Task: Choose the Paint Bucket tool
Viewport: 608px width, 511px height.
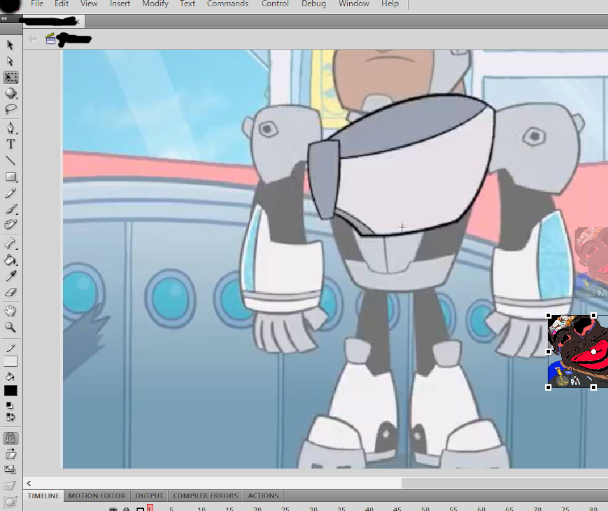Action: [x=11, y=259]
